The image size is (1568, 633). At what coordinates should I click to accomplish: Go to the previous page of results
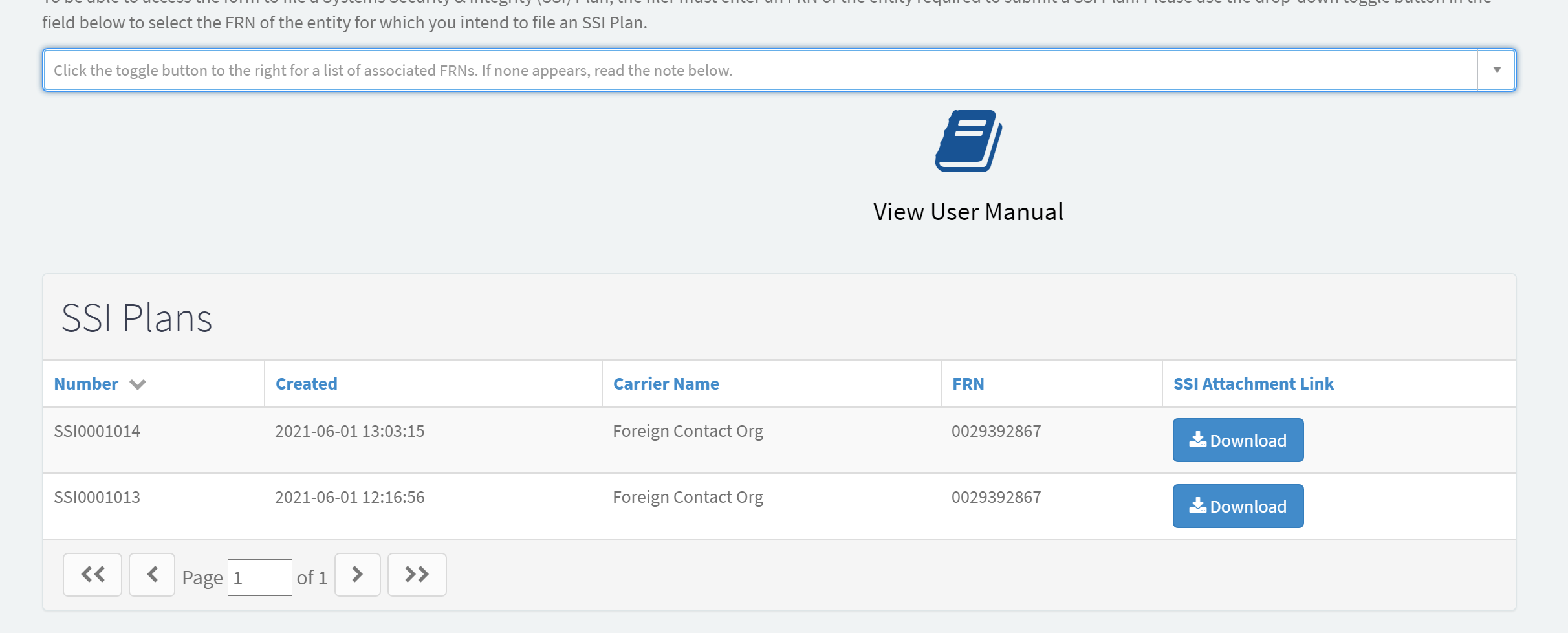click(152, 574)
